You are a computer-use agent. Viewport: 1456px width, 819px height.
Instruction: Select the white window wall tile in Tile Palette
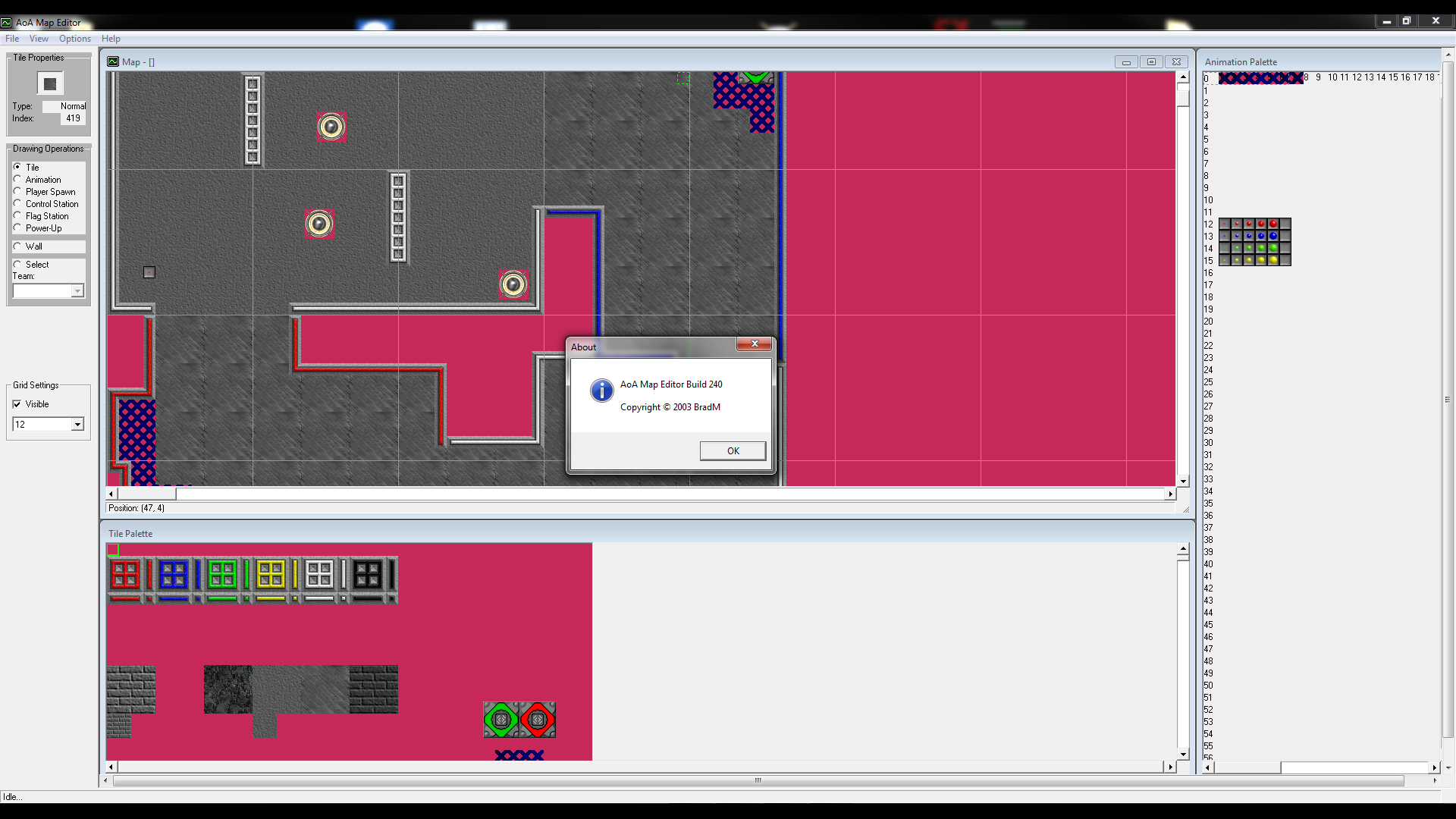(x=319, y=574)
